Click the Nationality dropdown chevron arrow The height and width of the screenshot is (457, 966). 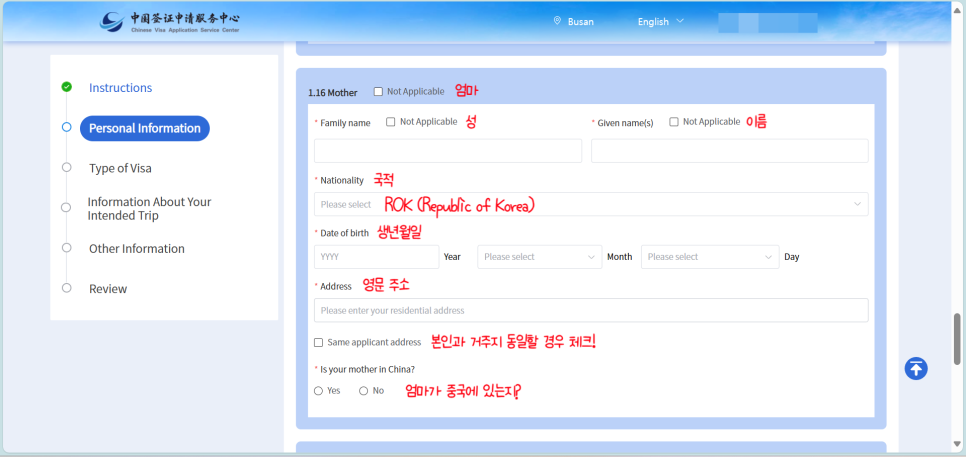858,204
